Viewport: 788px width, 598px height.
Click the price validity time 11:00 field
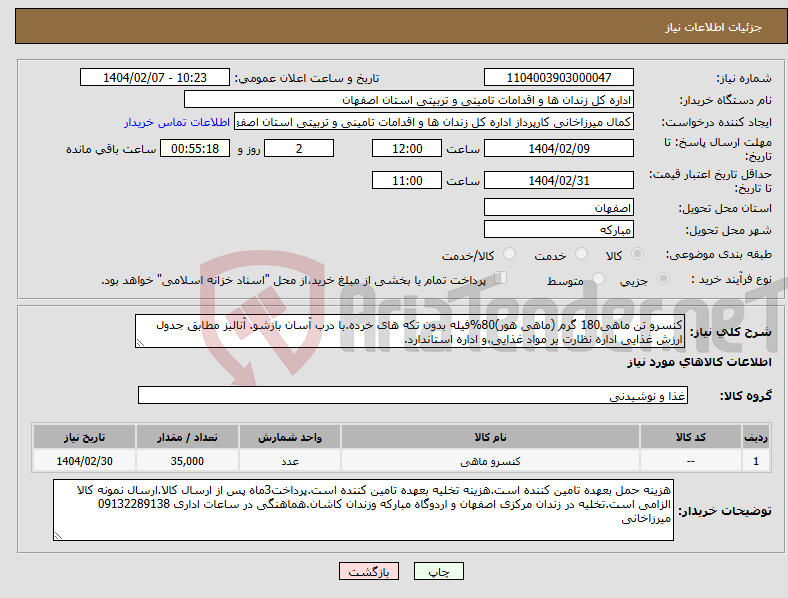click(x=407, y=180)
